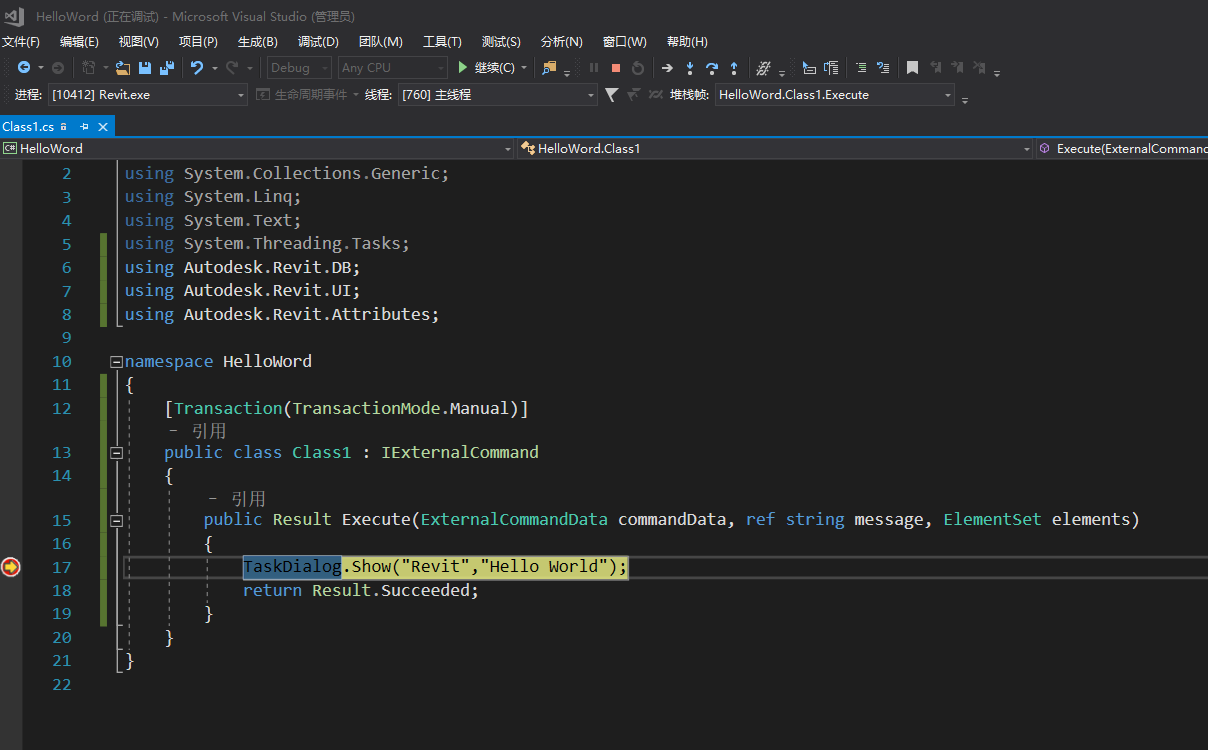Click the 引用 CodeLens link above Execute
1208x750 pixels.
(248, 498)
